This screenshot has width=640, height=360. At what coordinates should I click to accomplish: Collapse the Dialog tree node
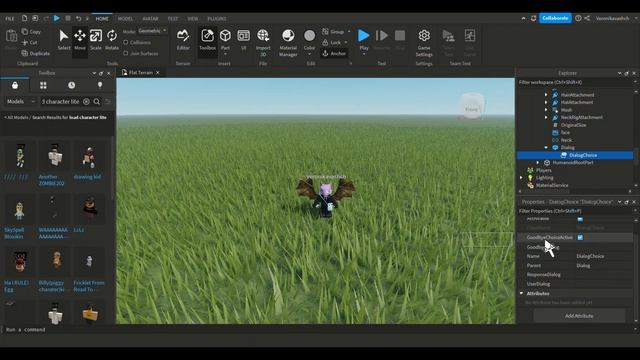pos(546,147)
